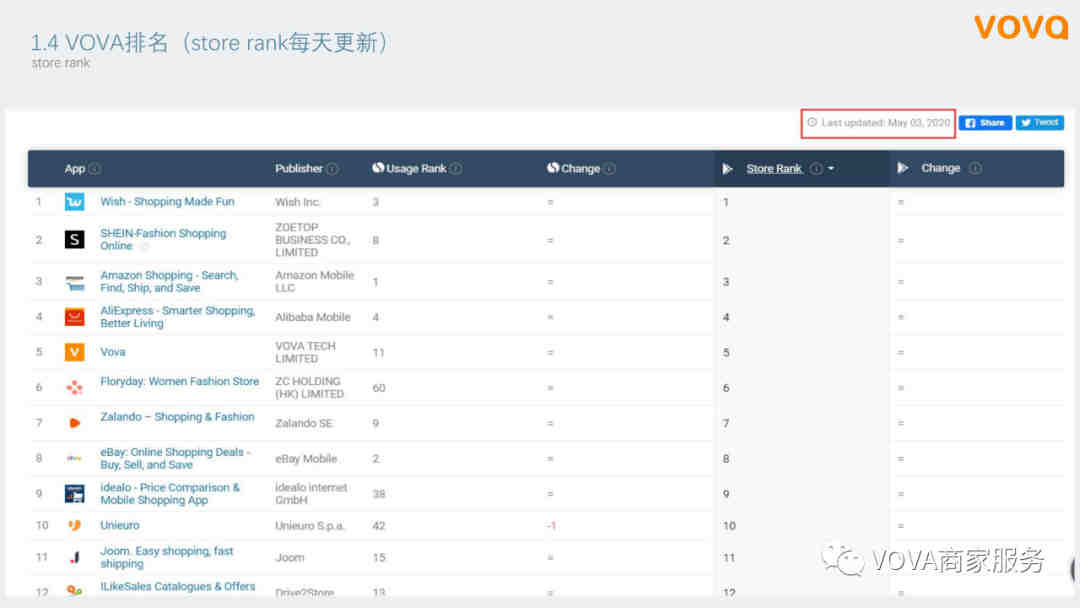The height and width of the screenshot is (608, 1080).
Task: Share the ranking on Facebook
Action: [985, 123]
